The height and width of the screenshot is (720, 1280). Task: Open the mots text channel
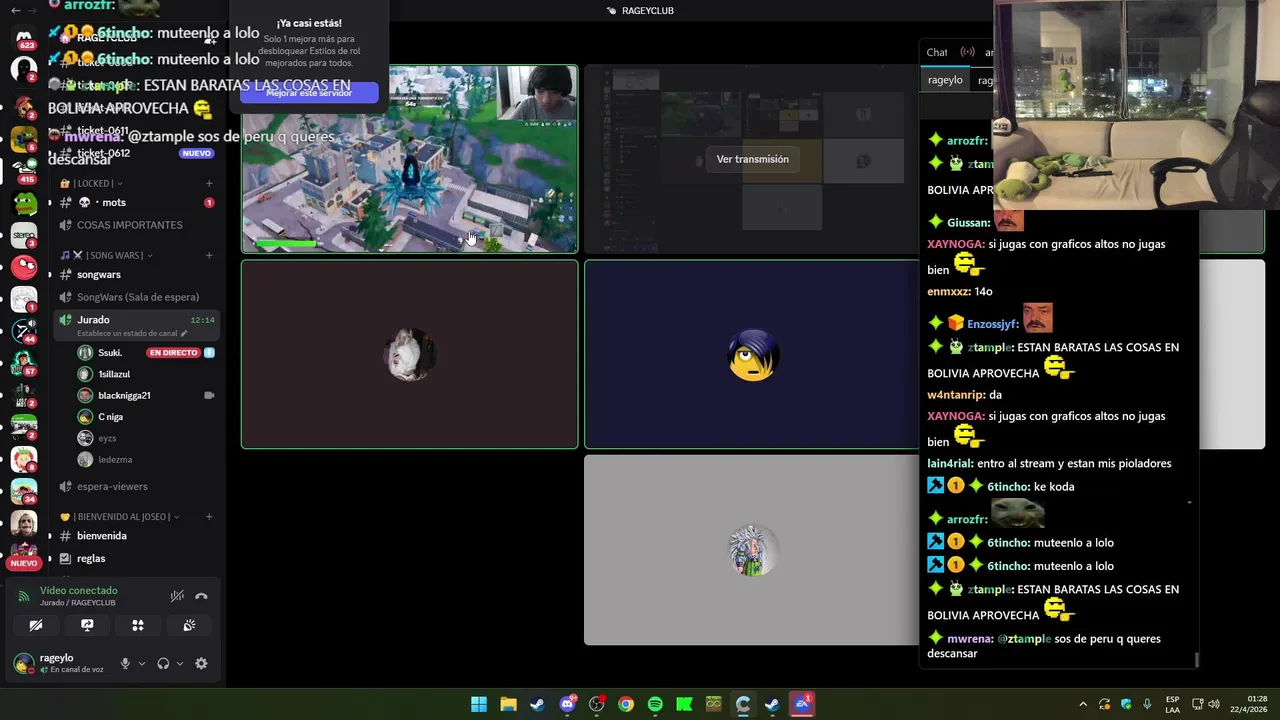click(x=135, y=203)
